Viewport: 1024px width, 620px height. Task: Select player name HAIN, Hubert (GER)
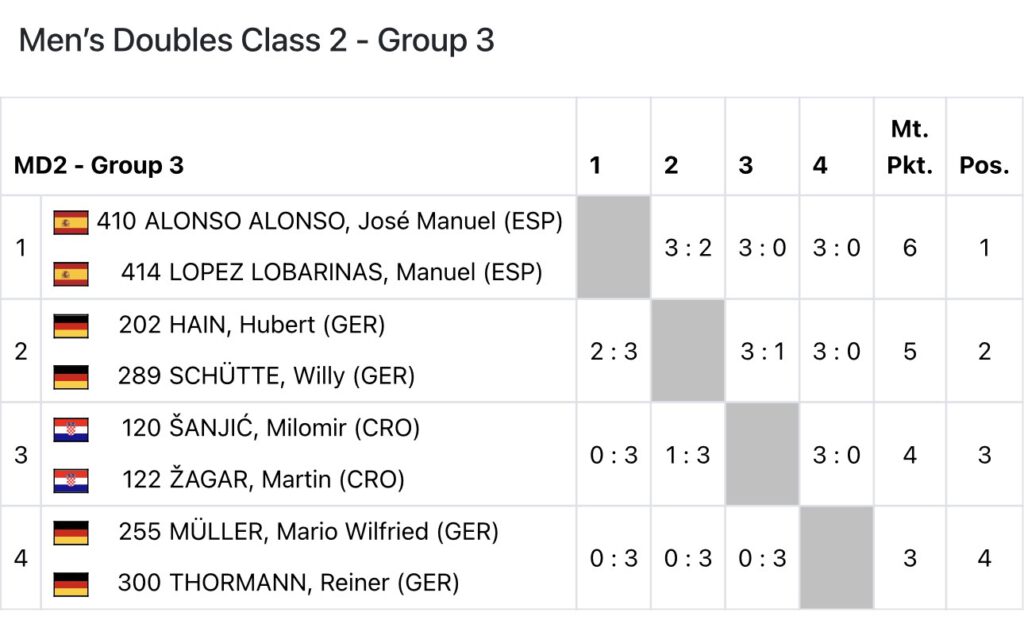[251, 325]
